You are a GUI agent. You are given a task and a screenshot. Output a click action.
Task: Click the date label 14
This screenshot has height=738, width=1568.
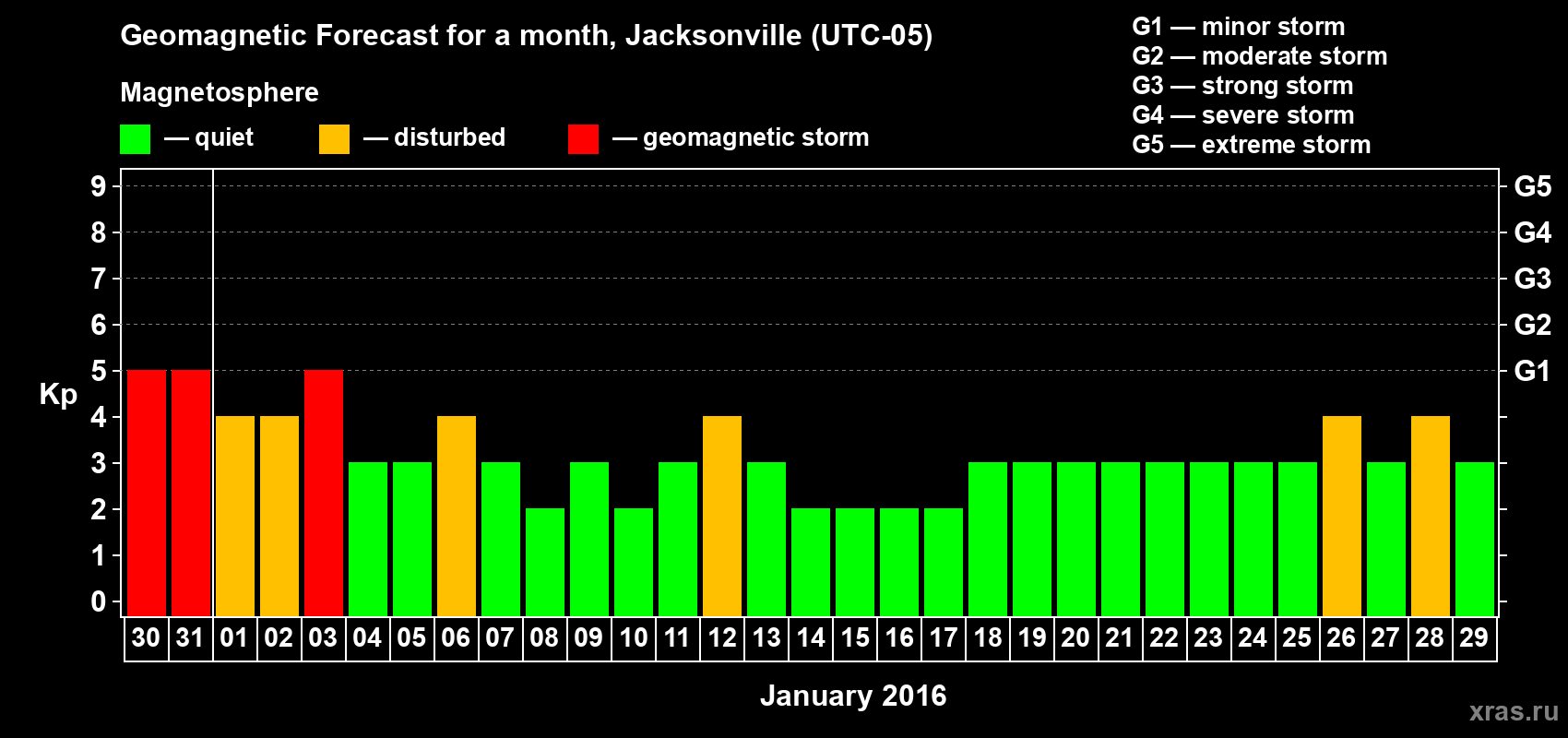pyautogui.click(x=810, y=638)
